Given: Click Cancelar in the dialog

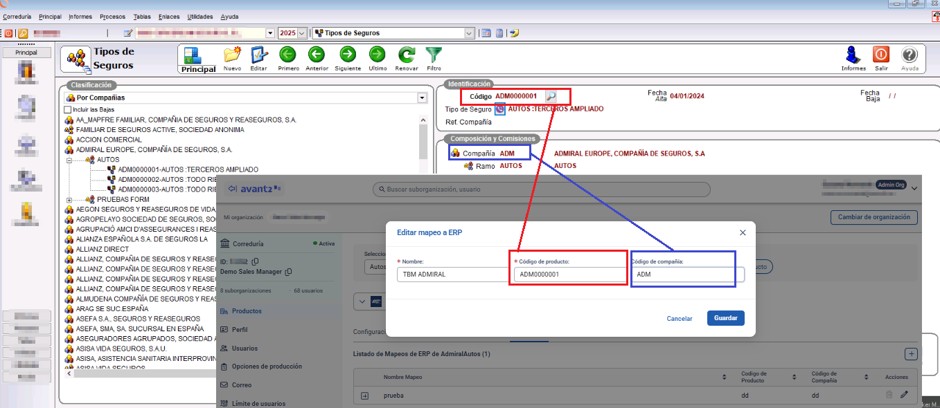Looking at the screenshot, I should (x=679, y=319).
